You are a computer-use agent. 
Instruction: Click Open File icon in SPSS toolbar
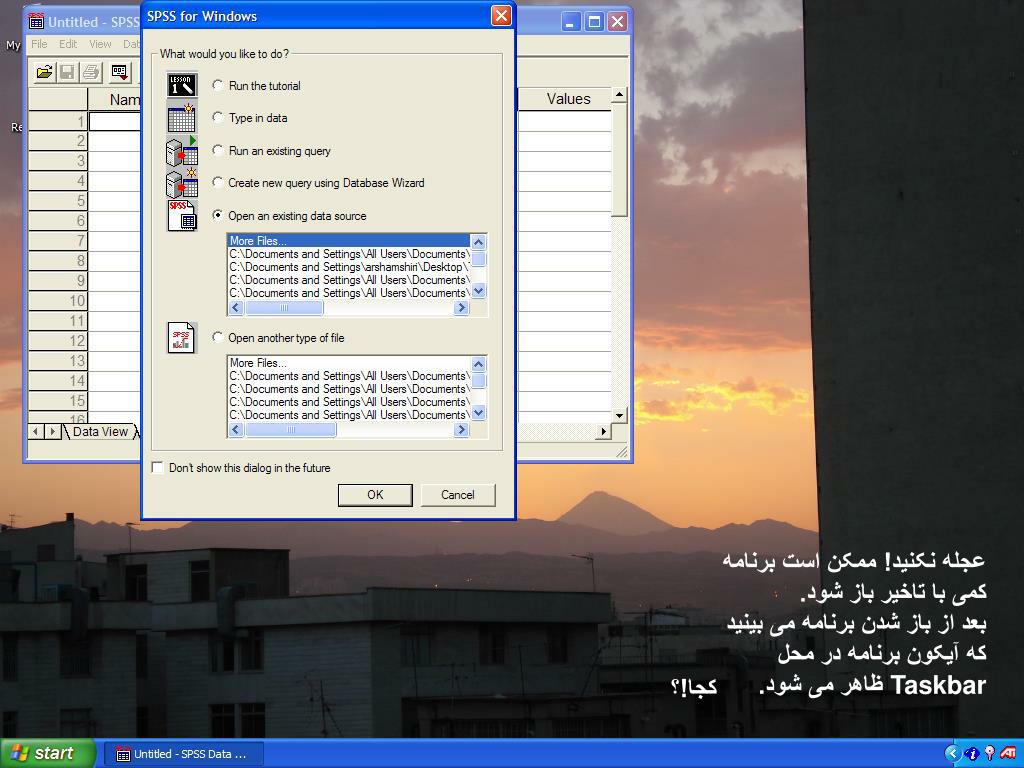[44, 72]
